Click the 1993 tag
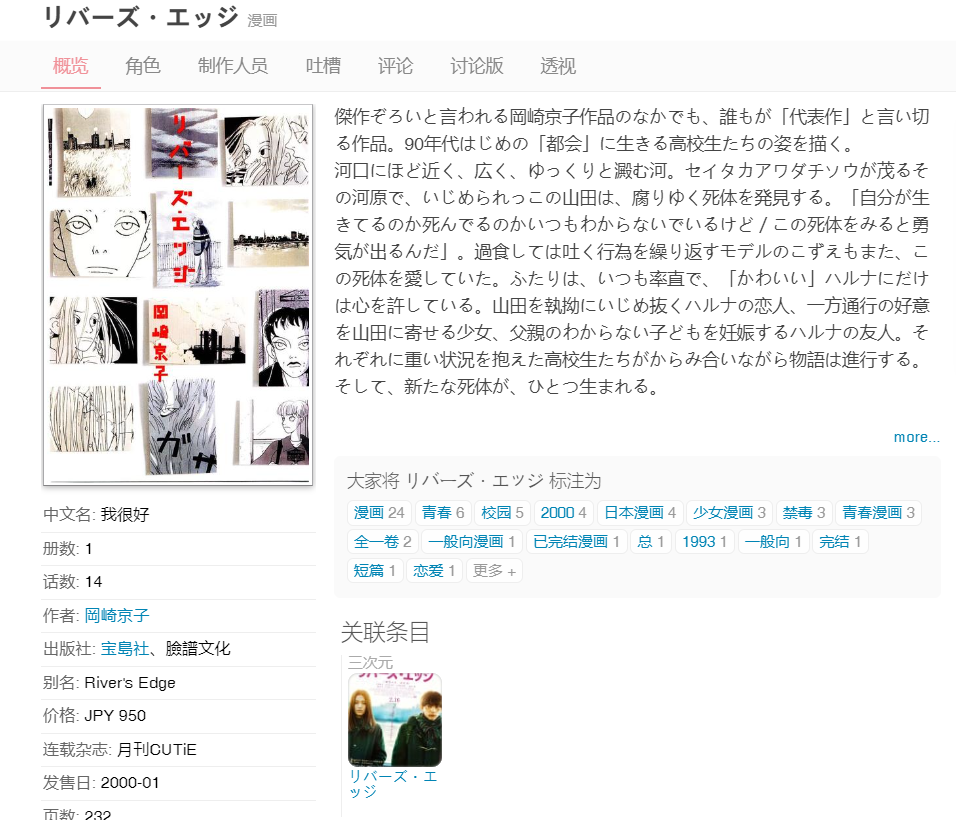956x820 pixels. [x=705, y=542]
